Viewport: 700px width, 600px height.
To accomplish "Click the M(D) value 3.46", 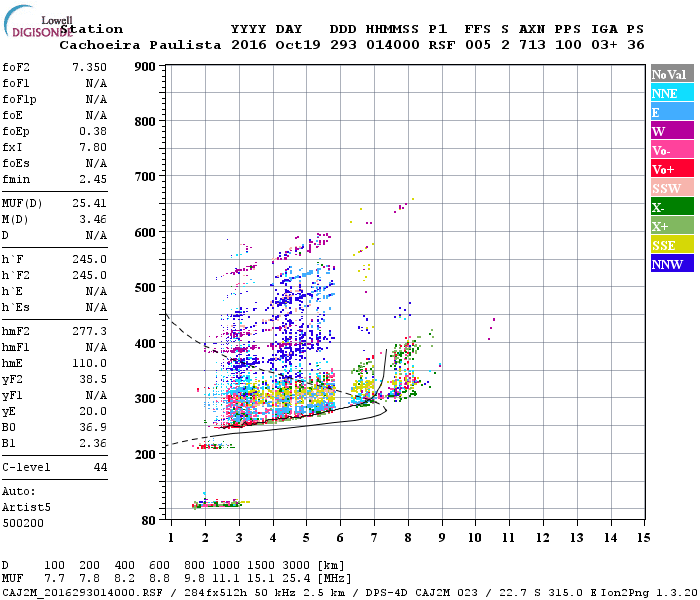I will click(x=93, y=220).
